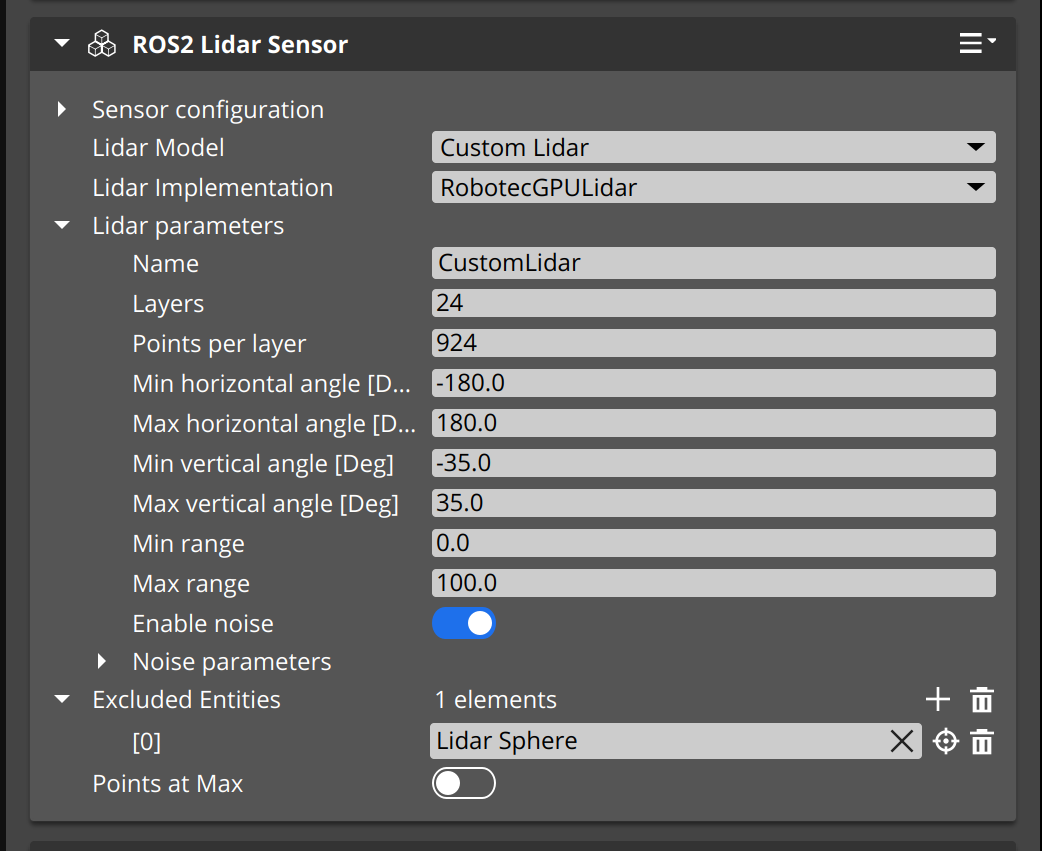Open the ROS2 Lidar Sensor component menu
The height and width of the screenshot is (851, 1042).
976,43
